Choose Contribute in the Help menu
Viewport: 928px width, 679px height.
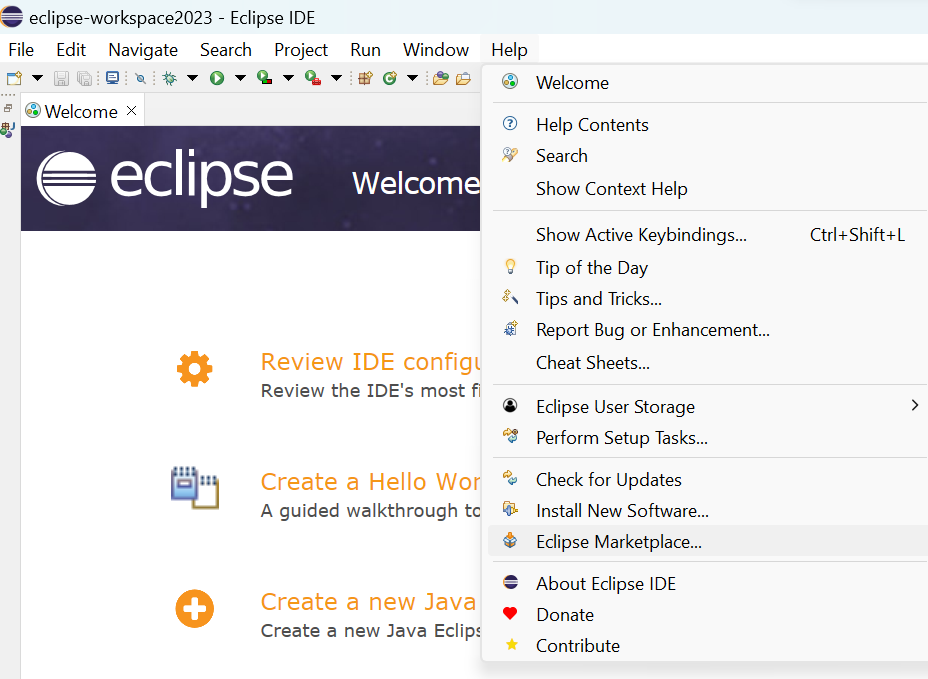coord(708,646)
